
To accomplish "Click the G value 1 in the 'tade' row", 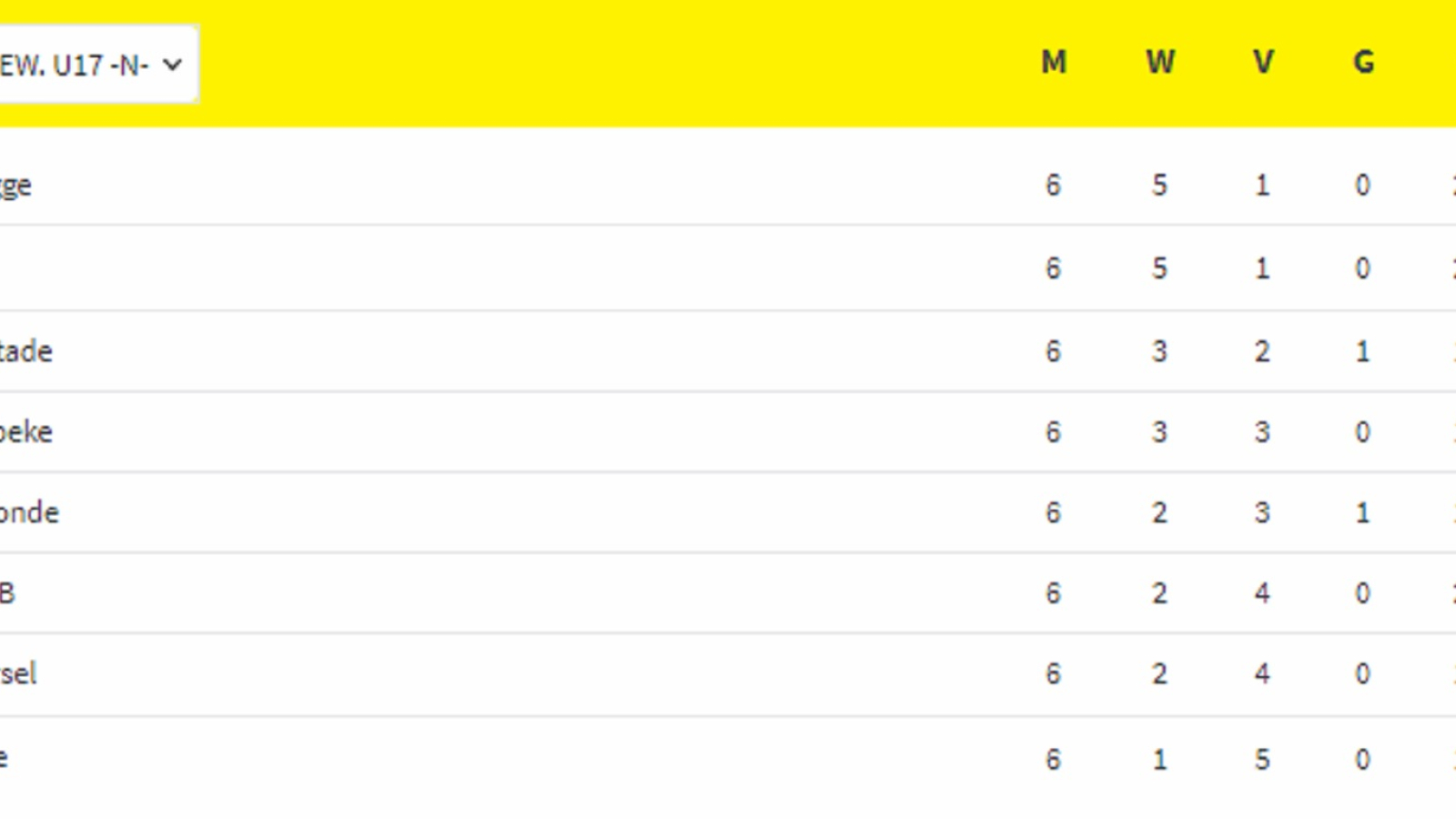I will coord(1362,351).
